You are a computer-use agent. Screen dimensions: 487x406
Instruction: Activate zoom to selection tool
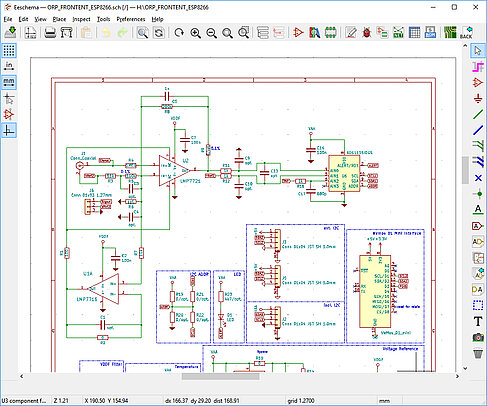click(244, 33)
